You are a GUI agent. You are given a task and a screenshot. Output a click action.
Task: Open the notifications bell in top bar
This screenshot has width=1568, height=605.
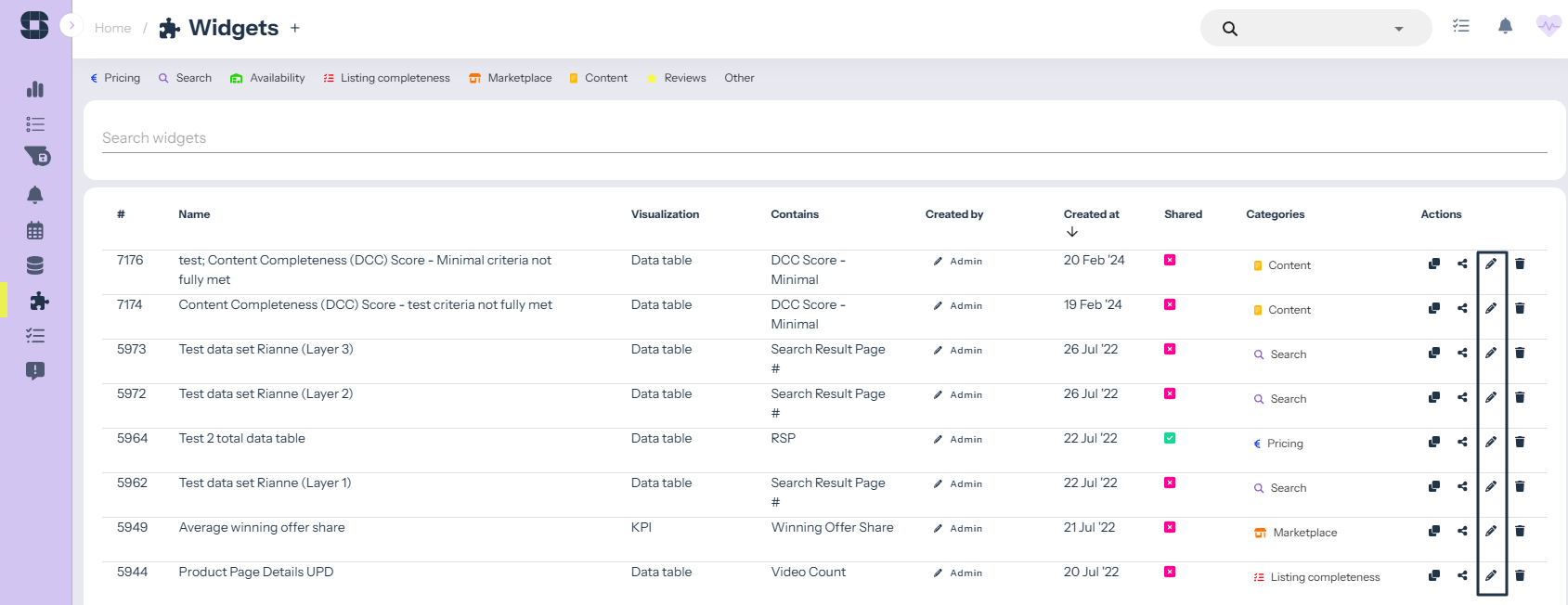pos(1505,27)
